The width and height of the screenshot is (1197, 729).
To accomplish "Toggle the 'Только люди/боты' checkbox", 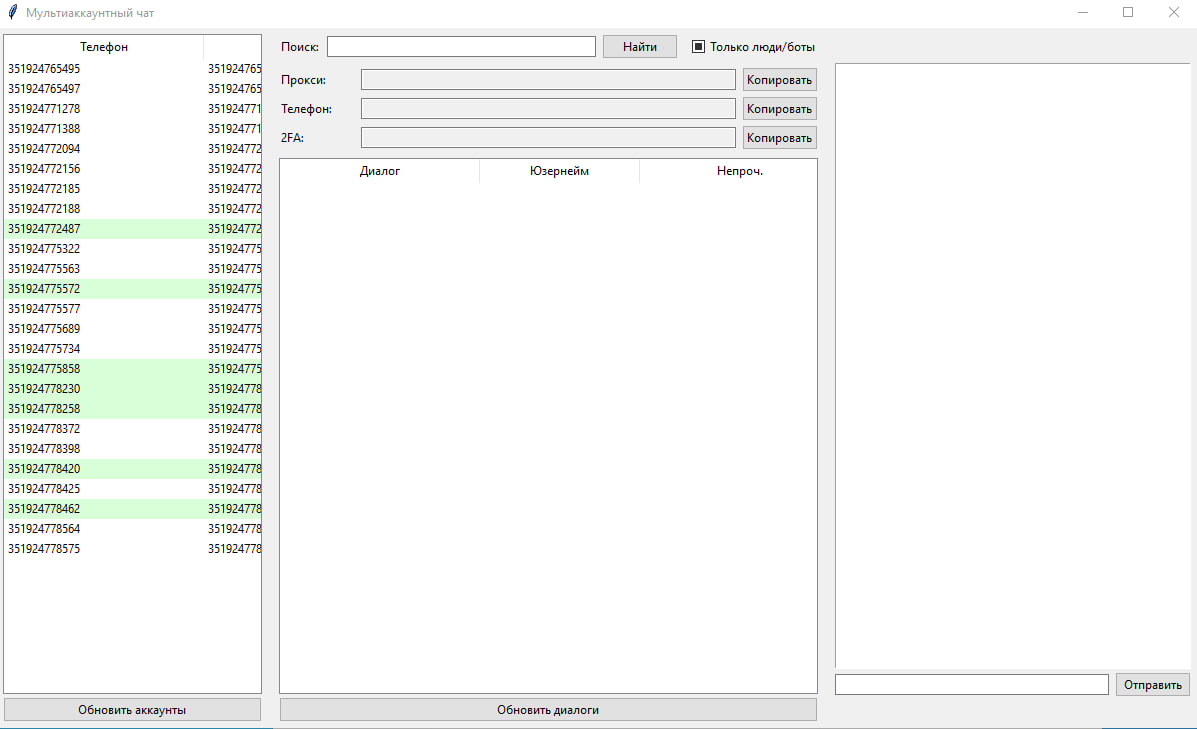I will click(699, 46).
